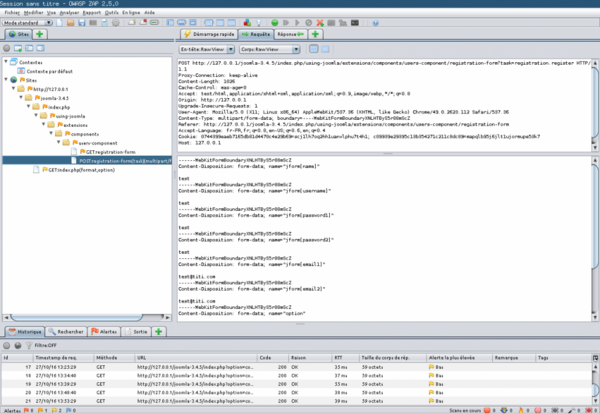Image resolution: width=600 pixels, height=414 pixels.
Task: Toggle the split header/body view icon
Action: [x=313, y=49]
